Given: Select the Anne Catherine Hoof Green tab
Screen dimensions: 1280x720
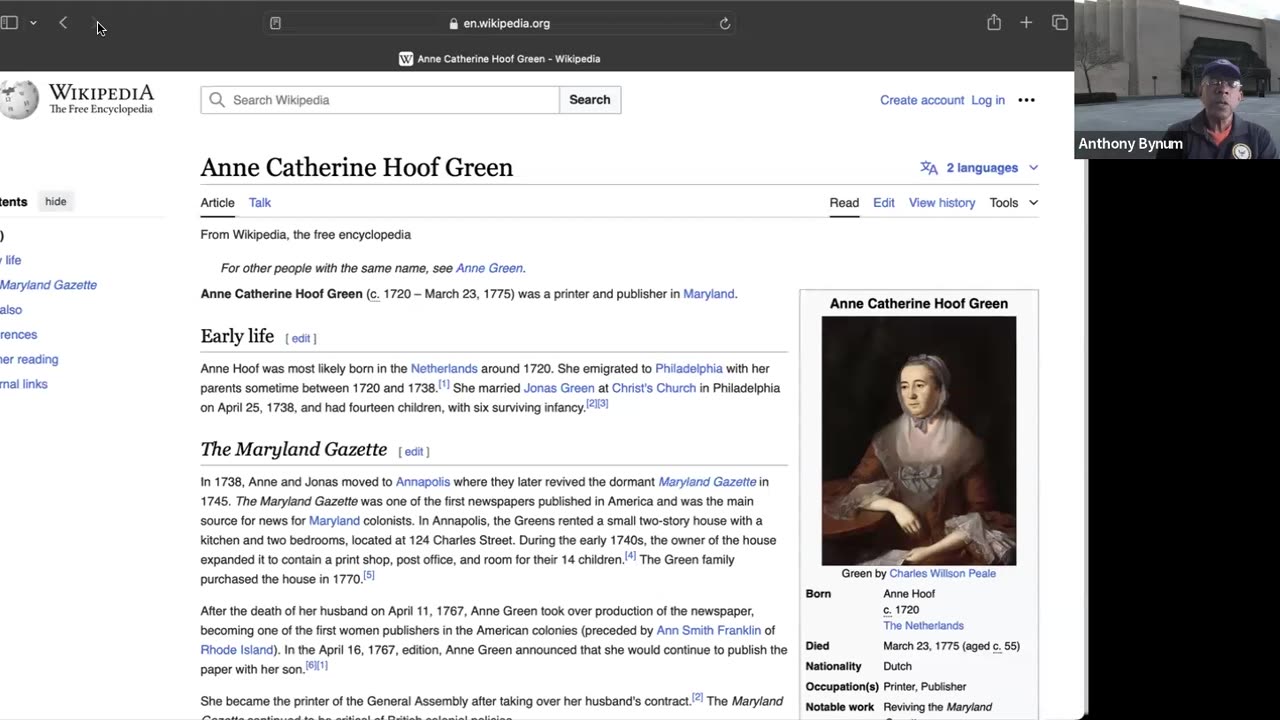Looking at the screenshot, I should [500, 59].
